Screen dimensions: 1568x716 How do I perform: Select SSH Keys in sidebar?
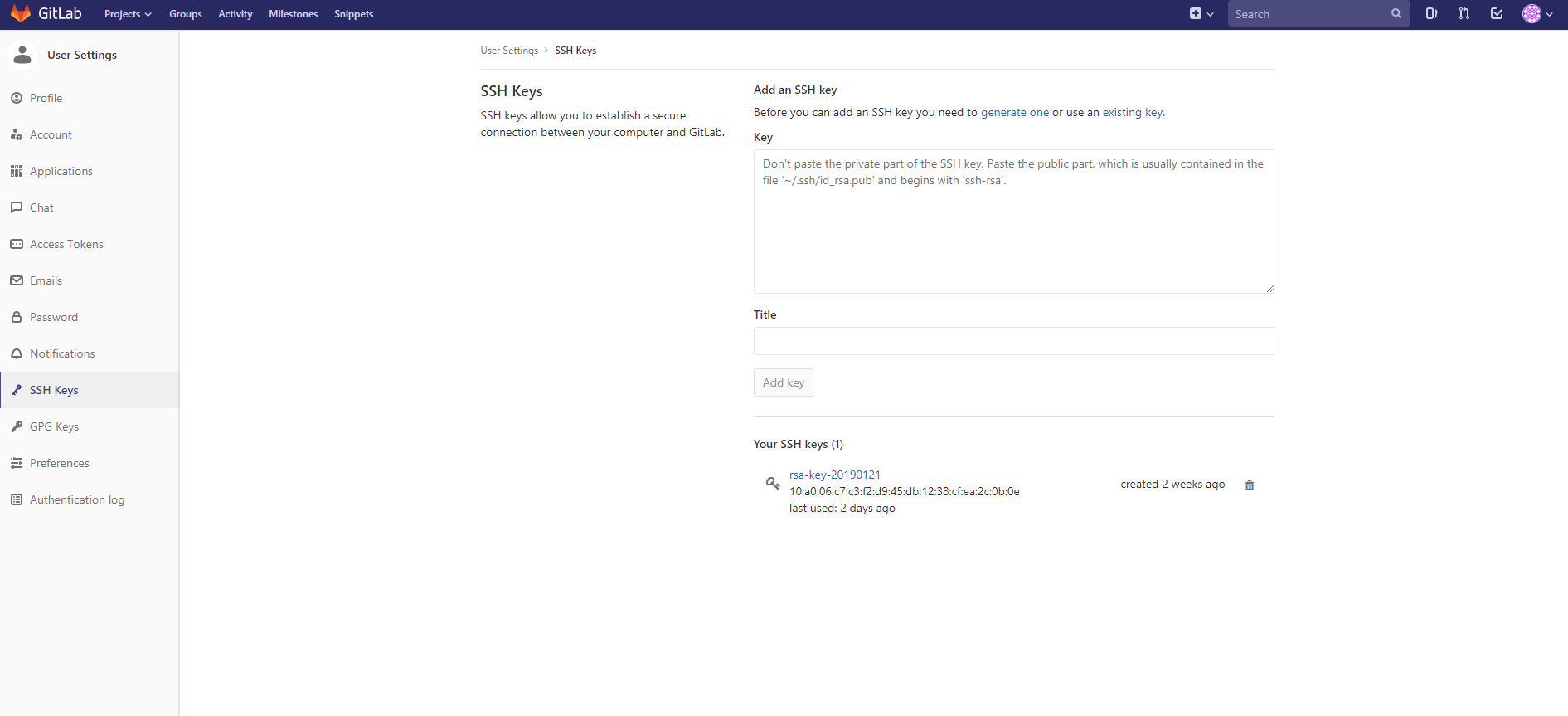coord(90,390)
